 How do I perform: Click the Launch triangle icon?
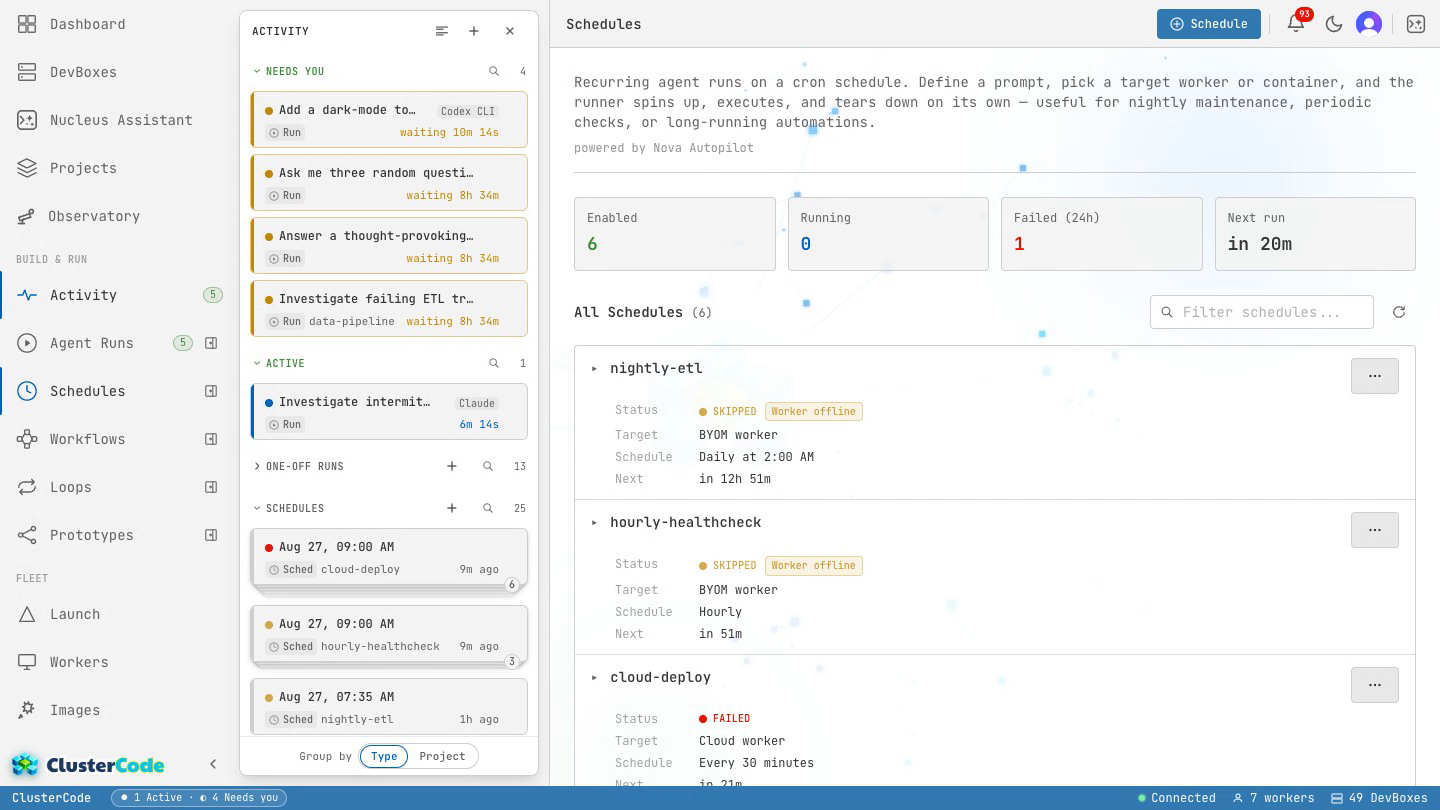coord(27,614)
